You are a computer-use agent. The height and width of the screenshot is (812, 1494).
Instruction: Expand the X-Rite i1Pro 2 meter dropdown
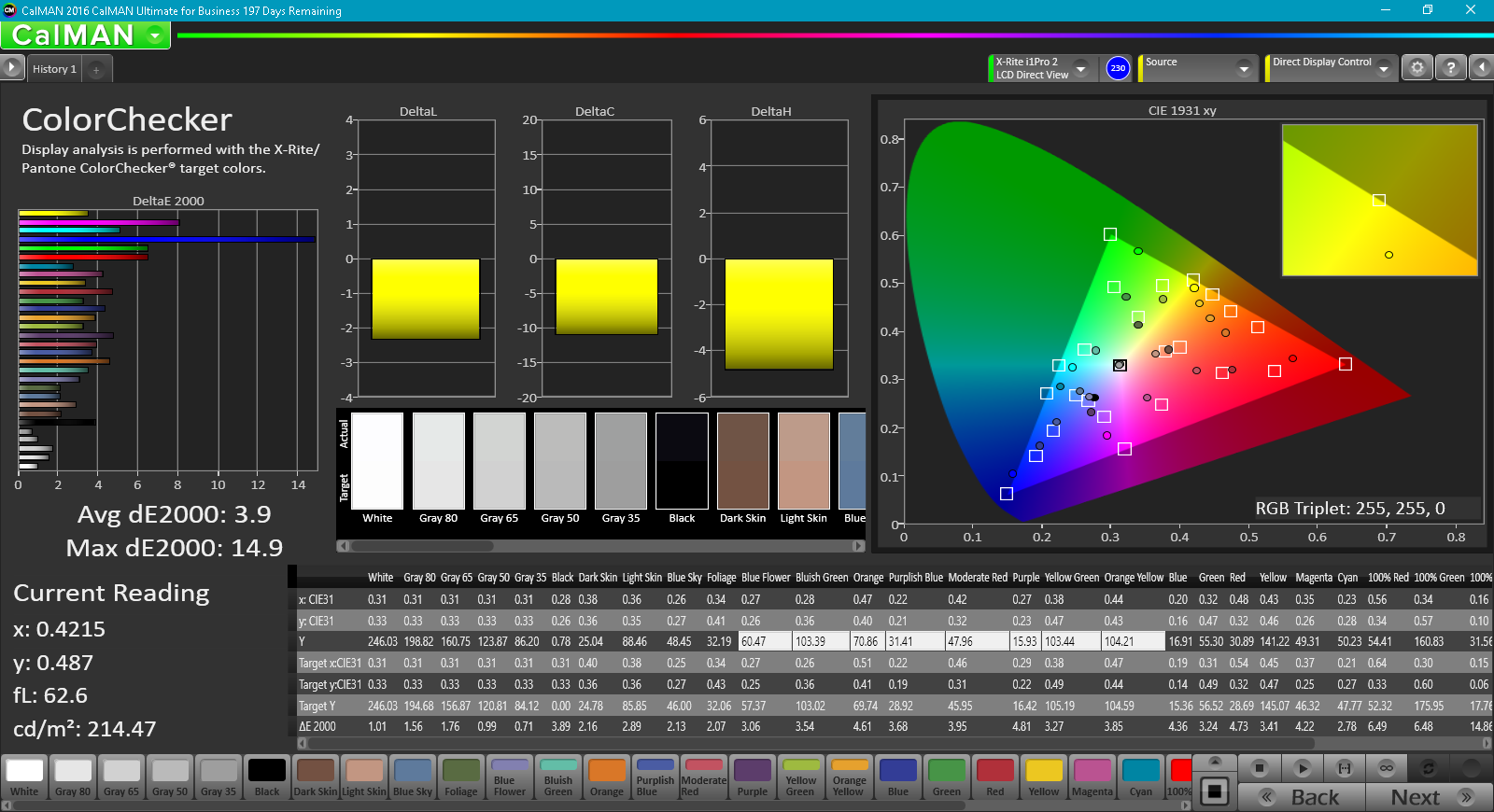coord(1080,68)
